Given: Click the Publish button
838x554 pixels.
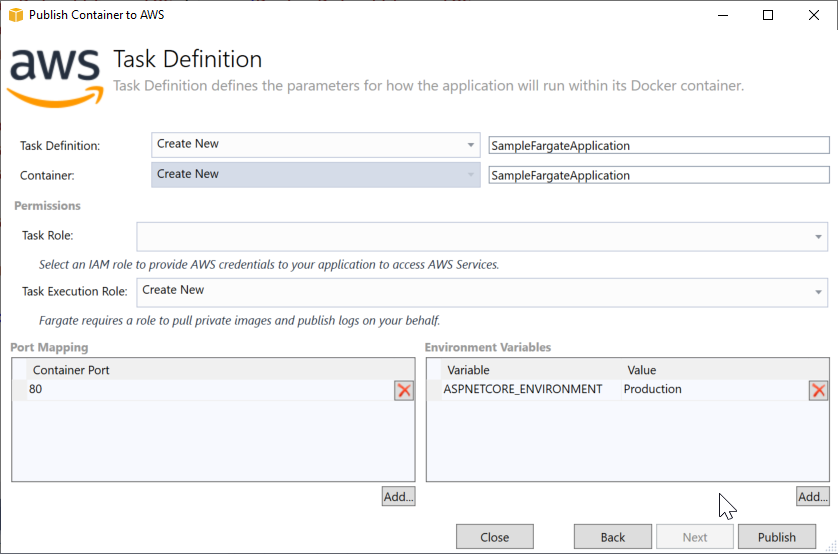Looking at the screenshot, I should [x=777, y=536].
